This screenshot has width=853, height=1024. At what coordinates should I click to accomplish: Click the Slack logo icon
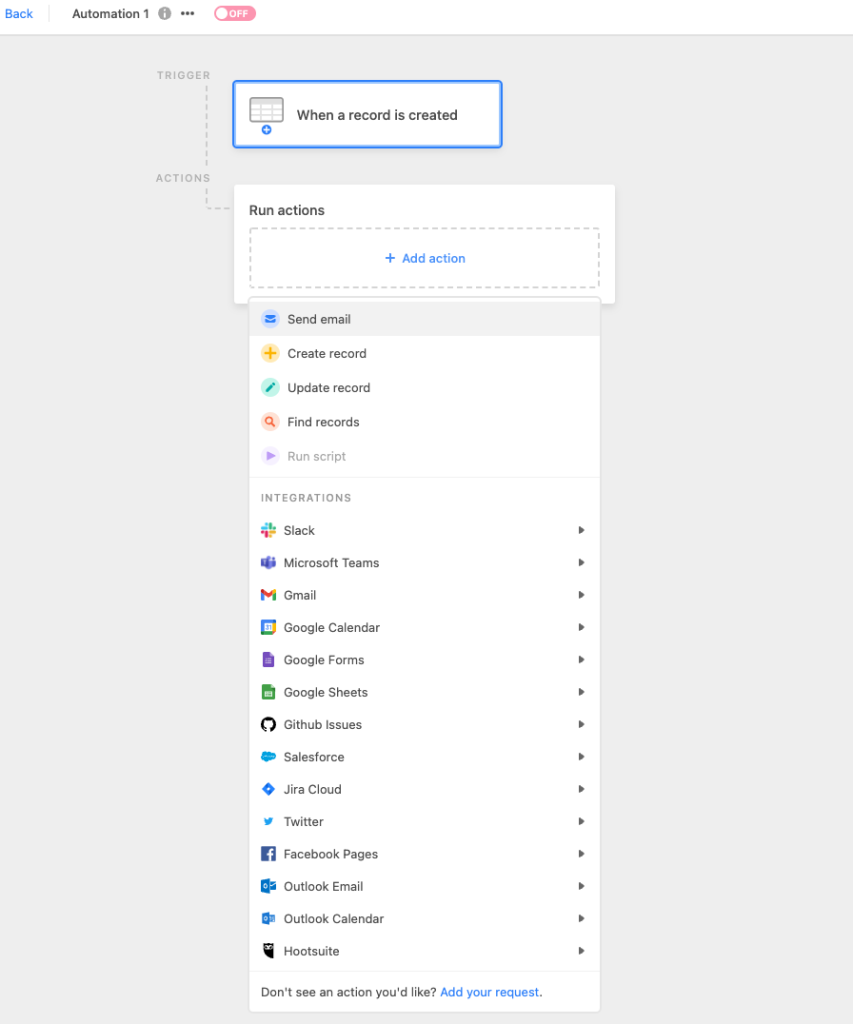tap(268, 530)
